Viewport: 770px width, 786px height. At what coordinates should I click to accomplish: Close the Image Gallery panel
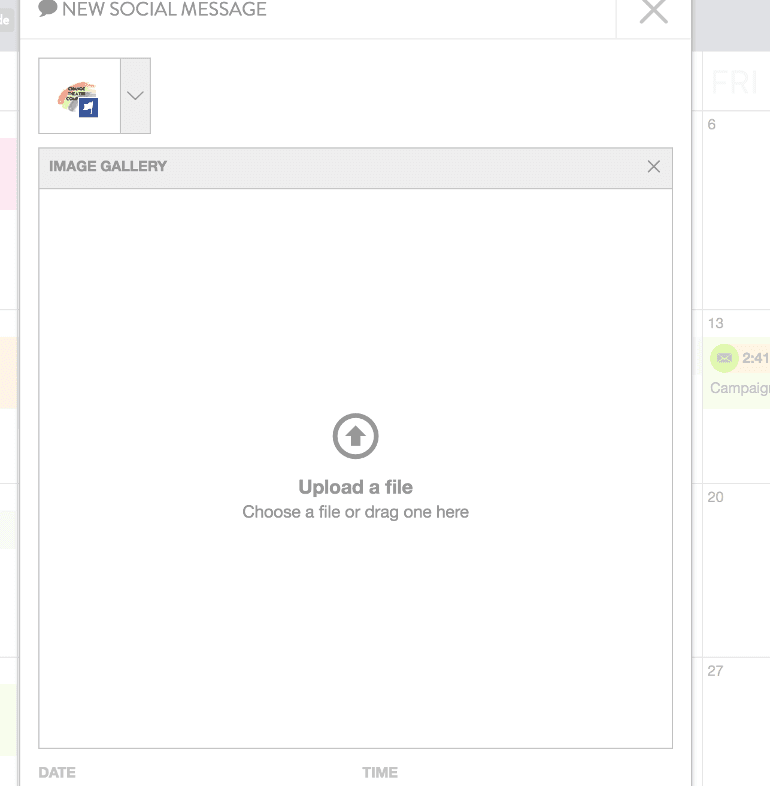[x=654, y=167]
